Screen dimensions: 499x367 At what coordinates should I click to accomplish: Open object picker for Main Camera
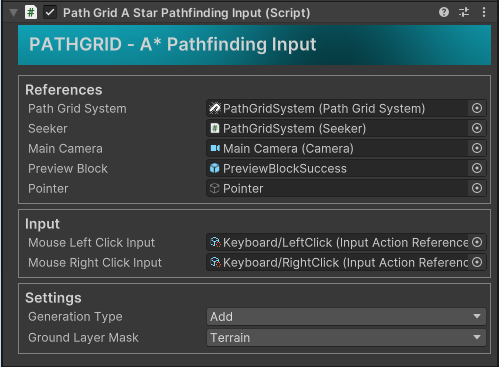coord(477,148)
